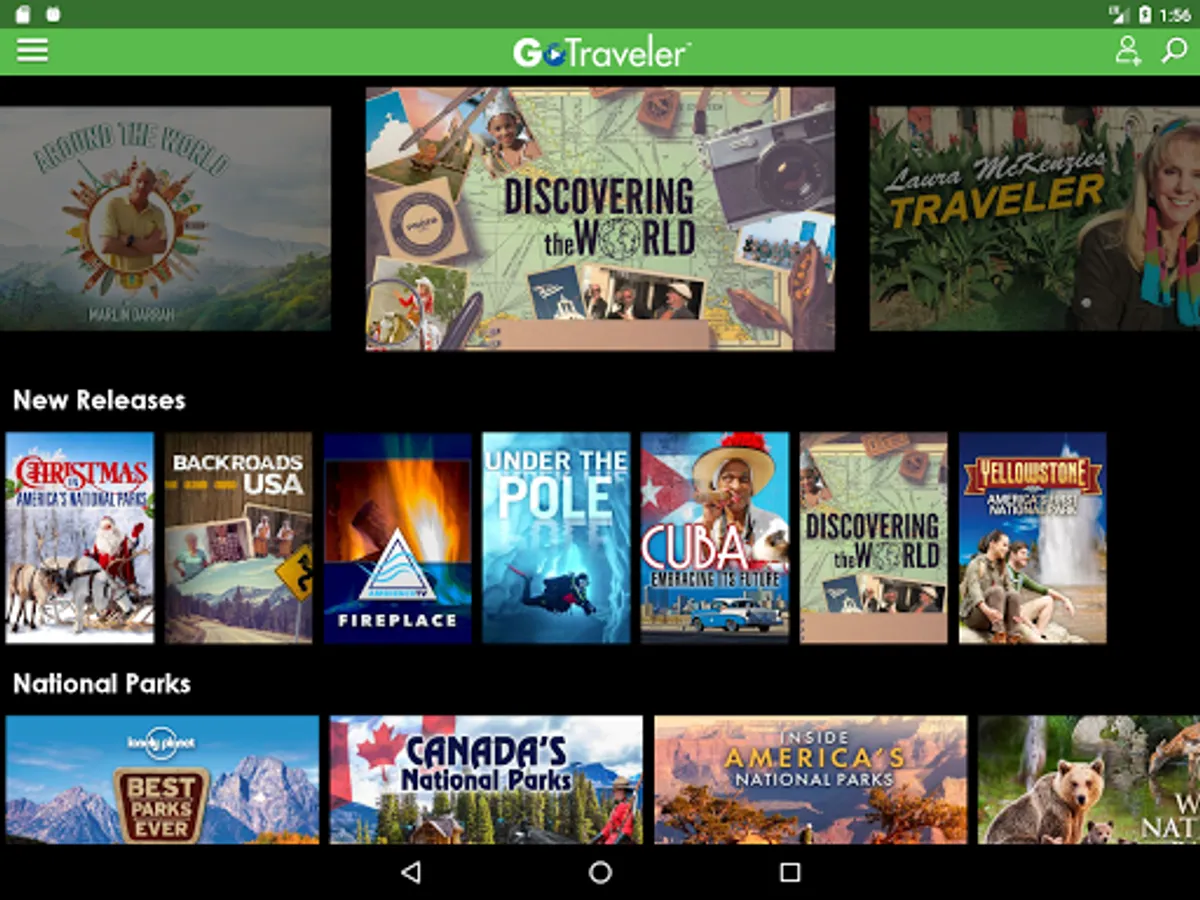Tap Android recent apps button
The image size is (1200, 900).
790,872
